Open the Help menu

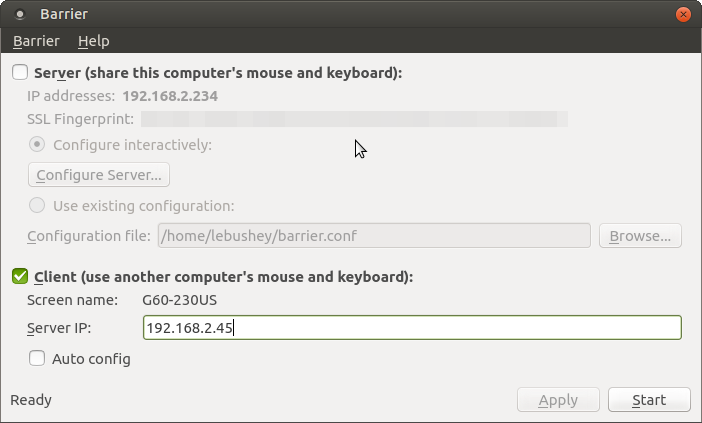[x=94, y=41]
